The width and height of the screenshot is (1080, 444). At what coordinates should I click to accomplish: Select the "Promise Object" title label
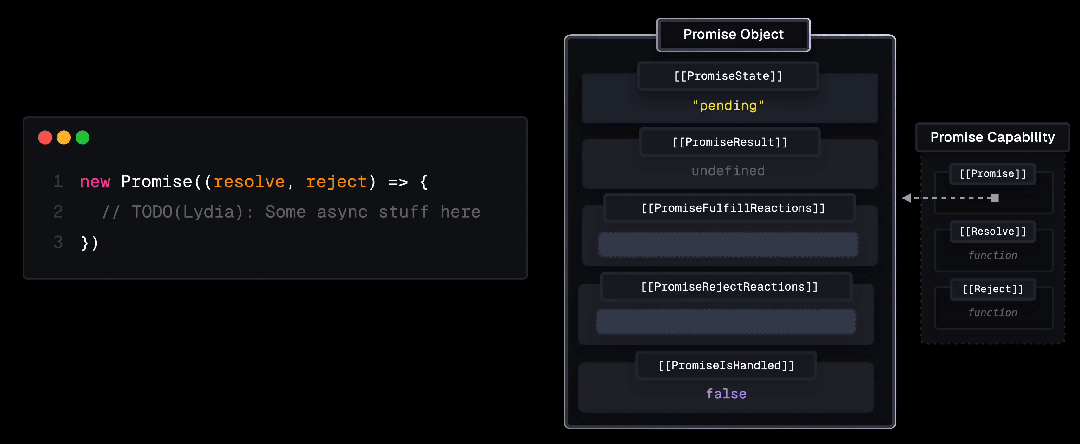pos(733,35)
